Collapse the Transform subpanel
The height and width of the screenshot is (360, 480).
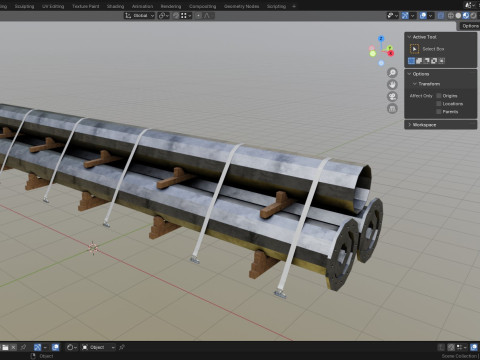pyautogui.click(x=415, y=84)
